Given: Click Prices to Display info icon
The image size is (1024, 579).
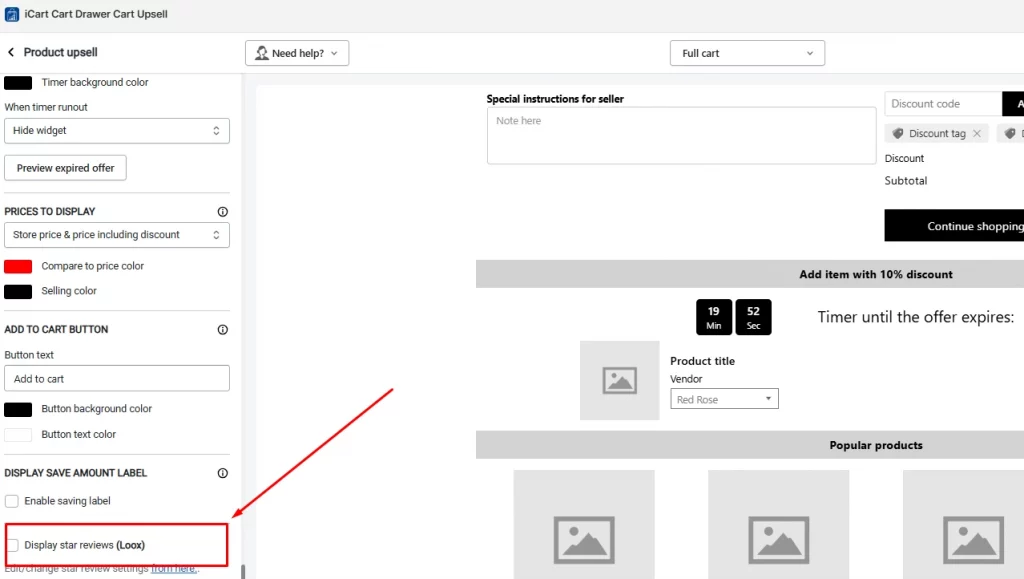Looking at the screenshot, I should 222,212.
